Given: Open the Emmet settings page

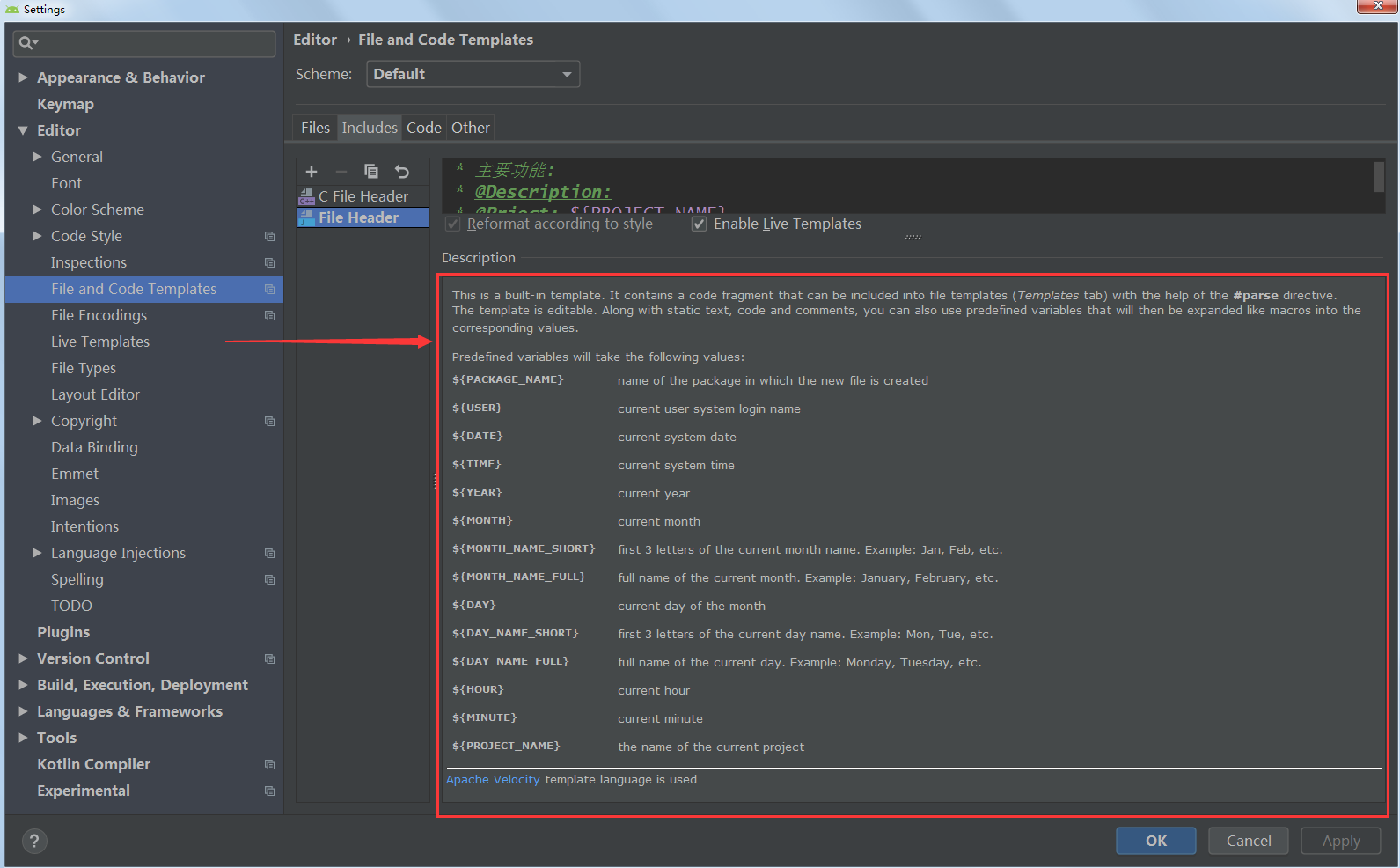Looking at the screenshot, I should 75,474.
